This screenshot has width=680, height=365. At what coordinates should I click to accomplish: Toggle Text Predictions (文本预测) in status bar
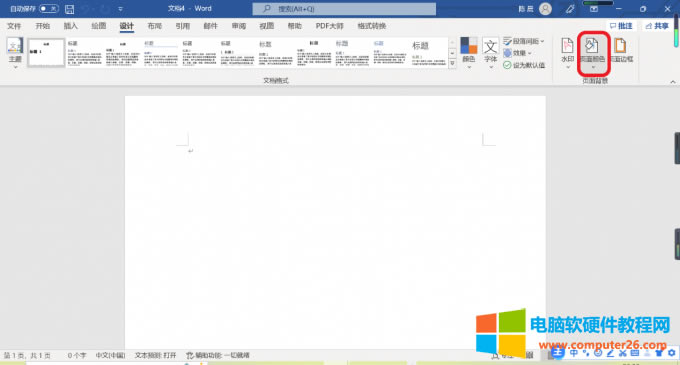coord(155,355)
